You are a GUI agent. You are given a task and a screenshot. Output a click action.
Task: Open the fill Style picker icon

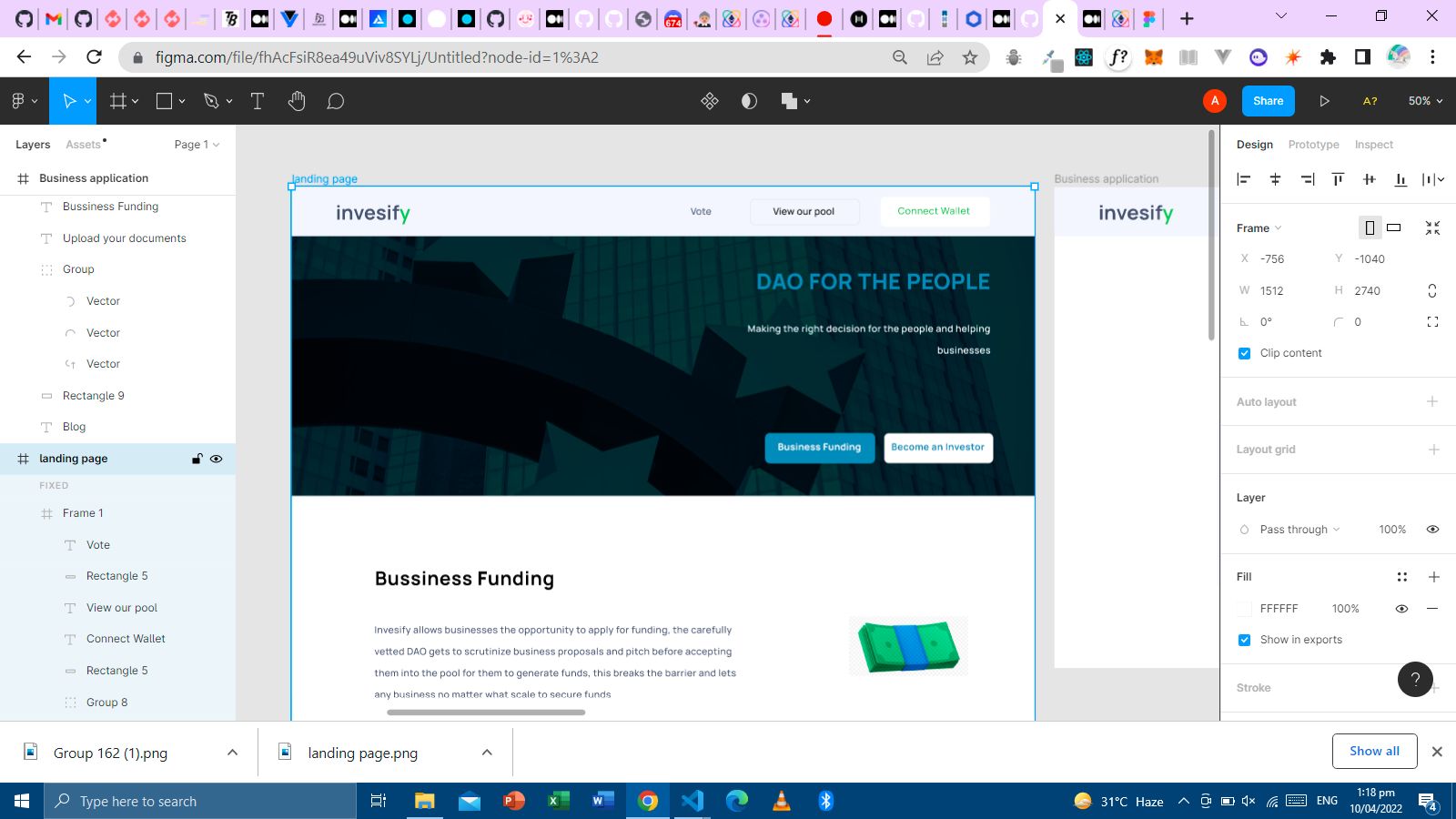click(1402, 577)
